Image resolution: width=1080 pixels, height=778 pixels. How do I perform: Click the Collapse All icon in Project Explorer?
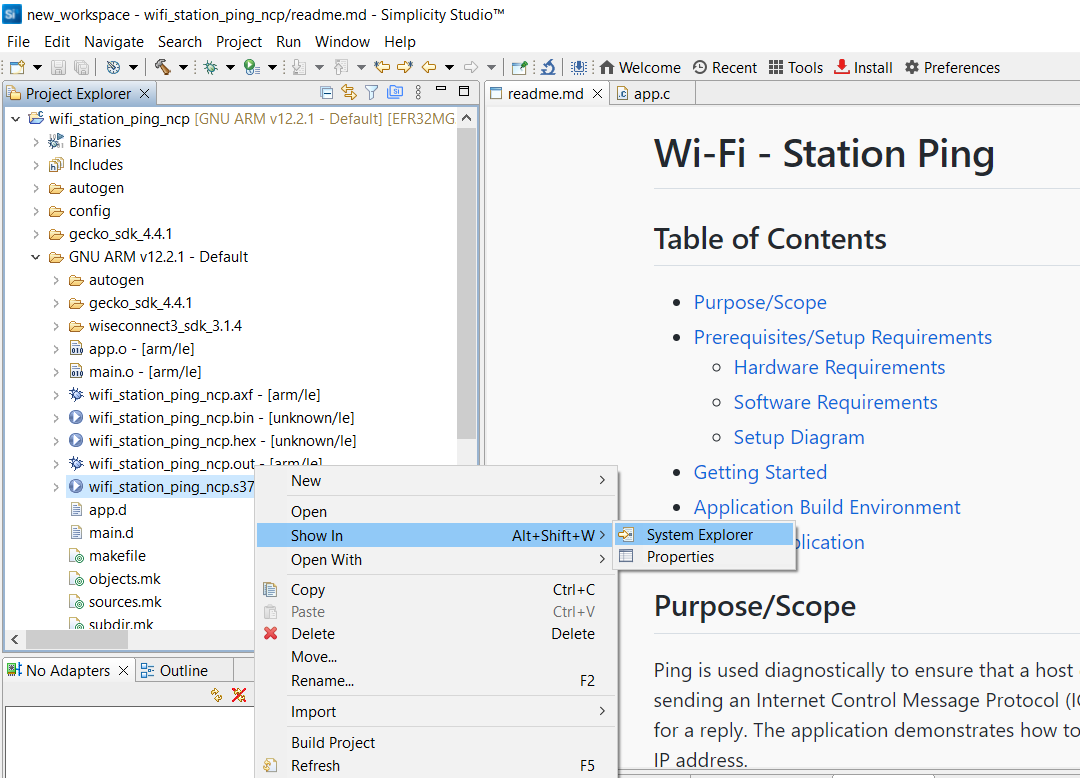click(326, 92)
